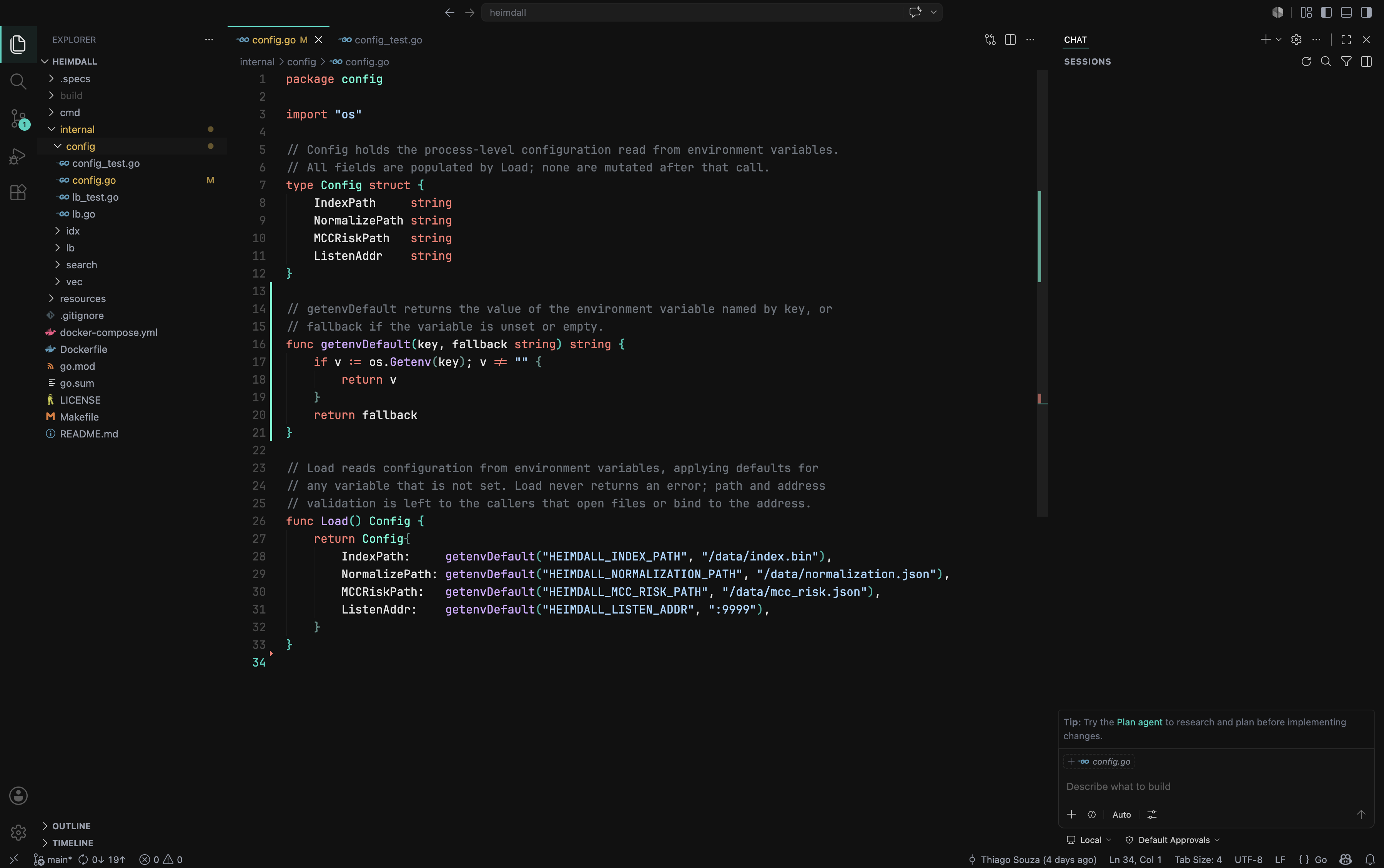Open editor More Actions ellipsis
The height and width of the screenshot is (868, 1384).
[x=1030, y=40]
